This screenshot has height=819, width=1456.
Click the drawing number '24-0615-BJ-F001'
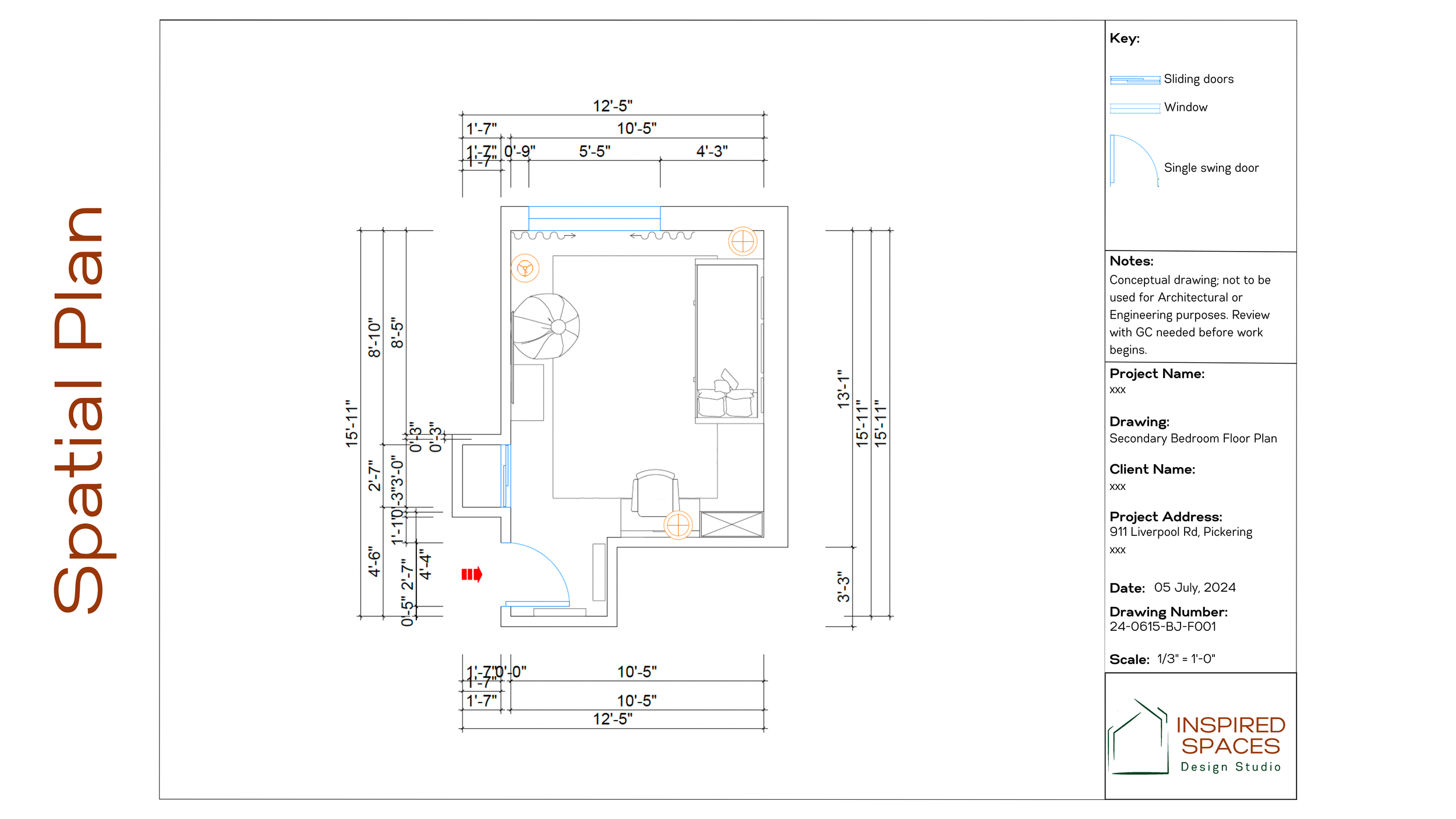point(1162,627)
